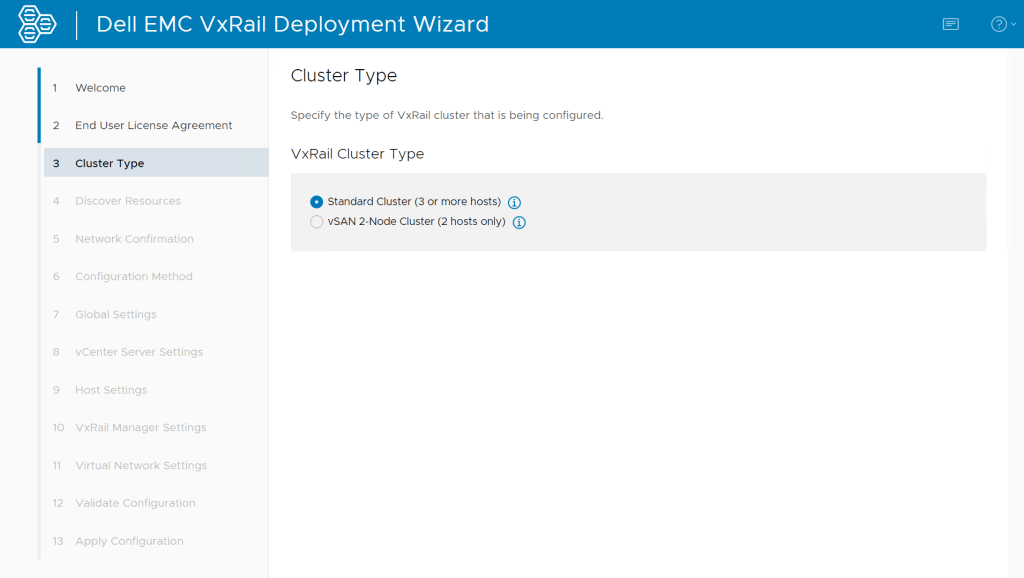Select vSAN 2-Node Cluster radio button
1024x578 pixels.
[x=317, y=222]
